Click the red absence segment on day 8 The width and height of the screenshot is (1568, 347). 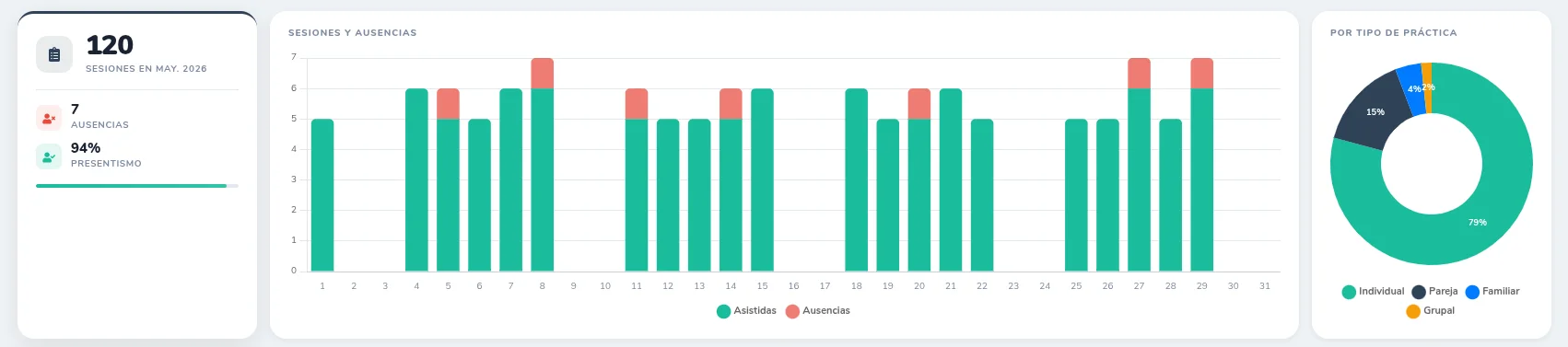[x=543, y=74]
